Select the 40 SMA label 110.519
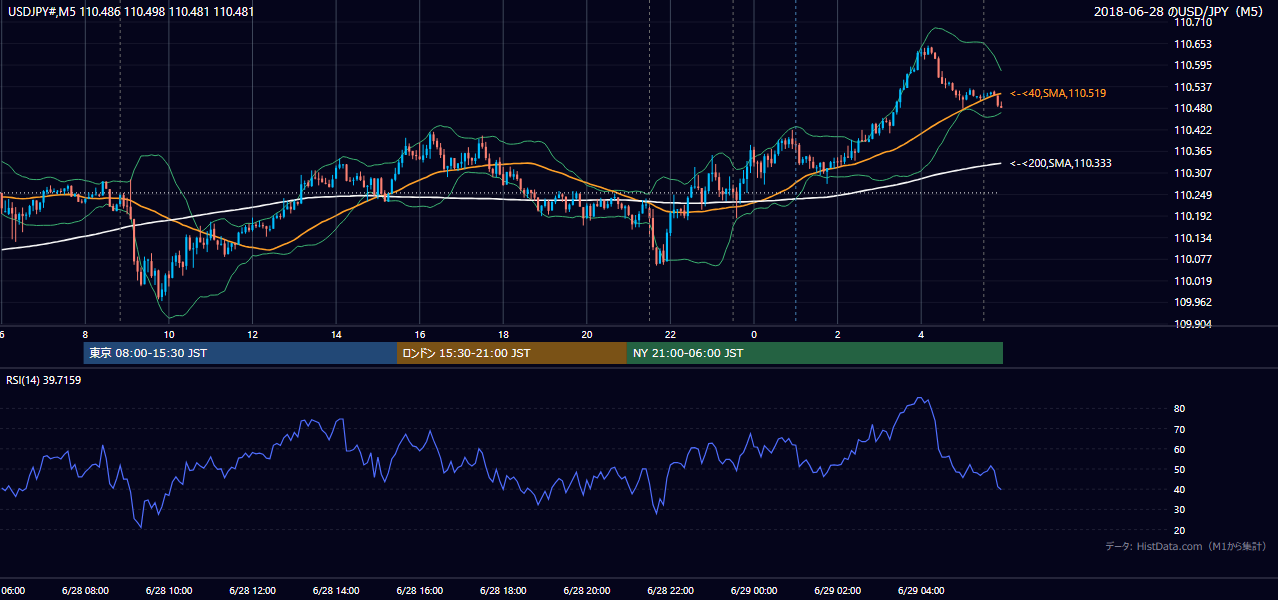This screenshot has width=1278, height=600. 1058,93
